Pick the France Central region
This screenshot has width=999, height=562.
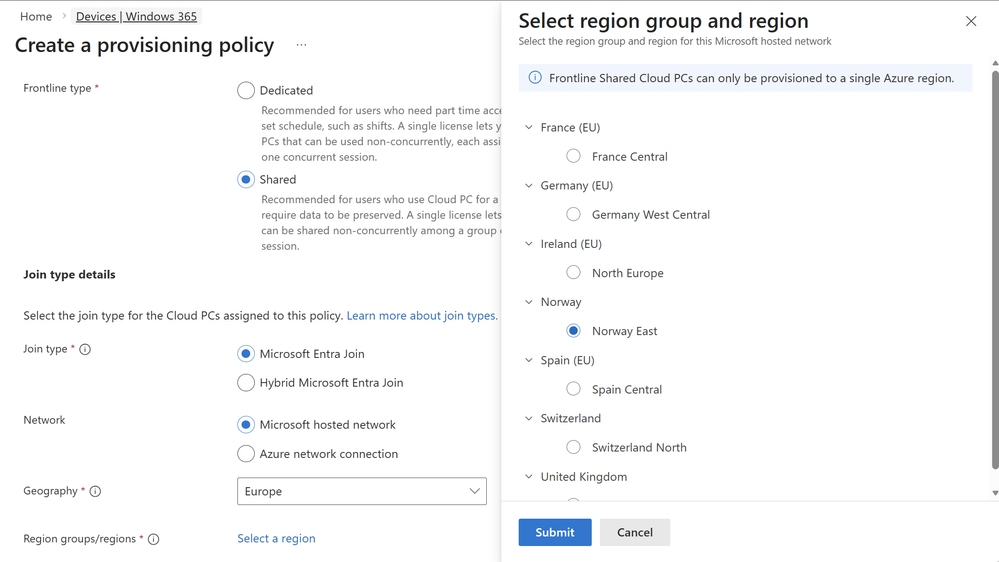(x=574, y=156)
